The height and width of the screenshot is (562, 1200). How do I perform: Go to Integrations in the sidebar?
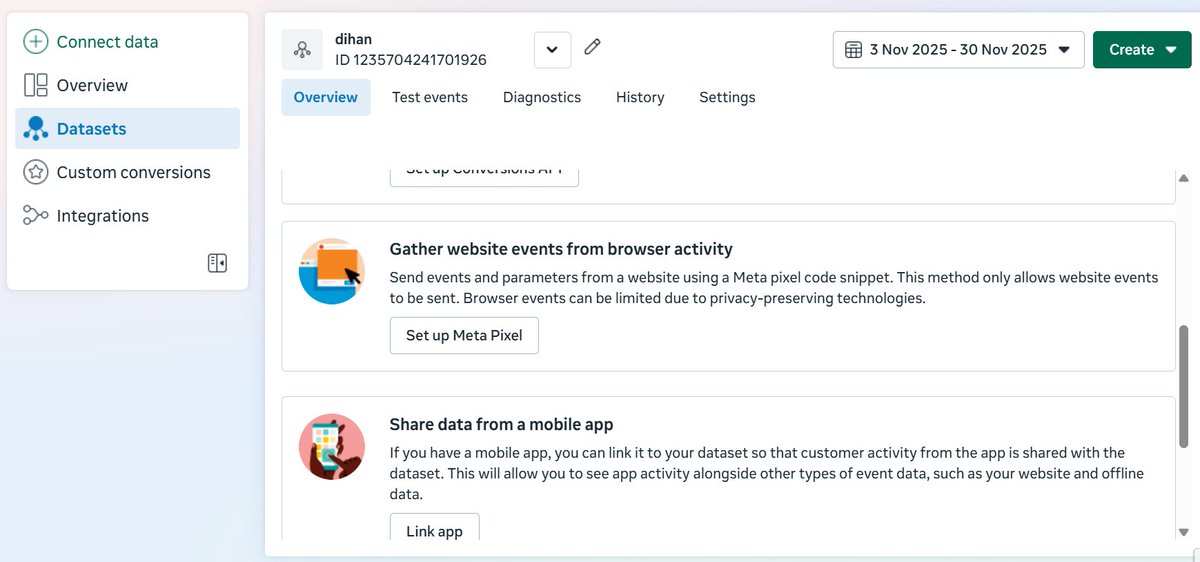(x=127, y=216)
